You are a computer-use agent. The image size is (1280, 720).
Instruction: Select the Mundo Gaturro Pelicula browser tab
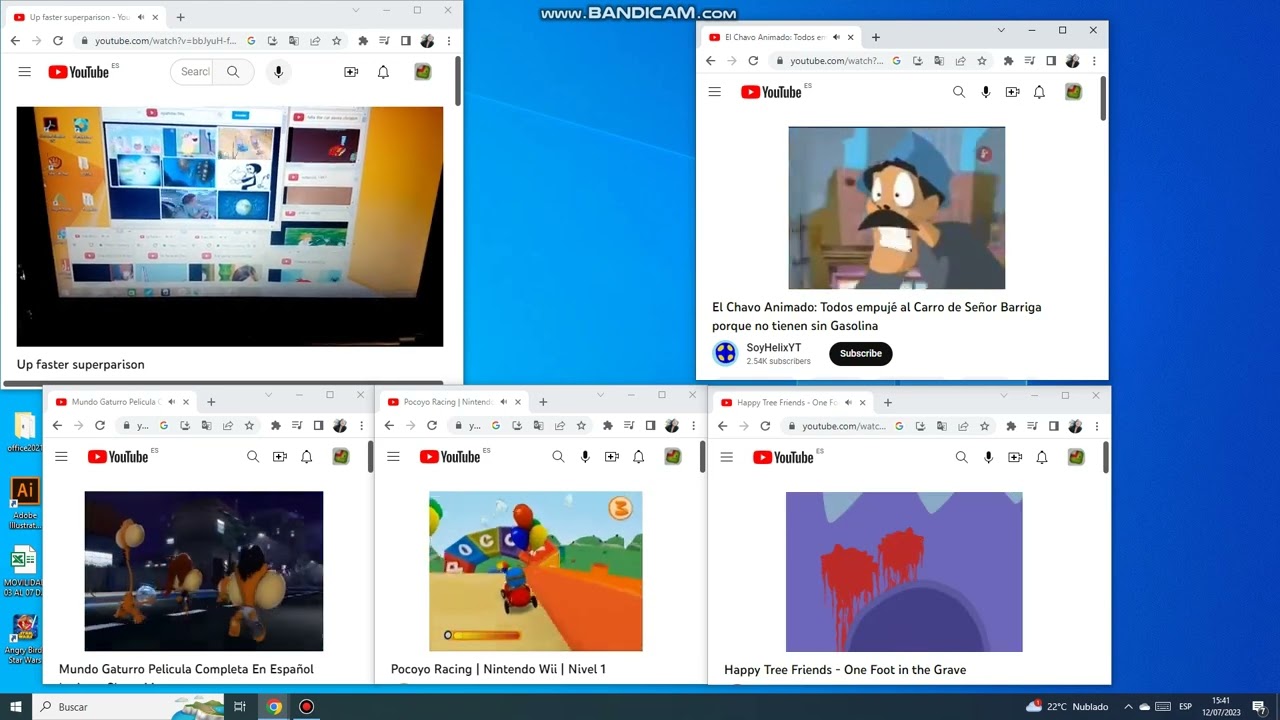coord(121,402)
